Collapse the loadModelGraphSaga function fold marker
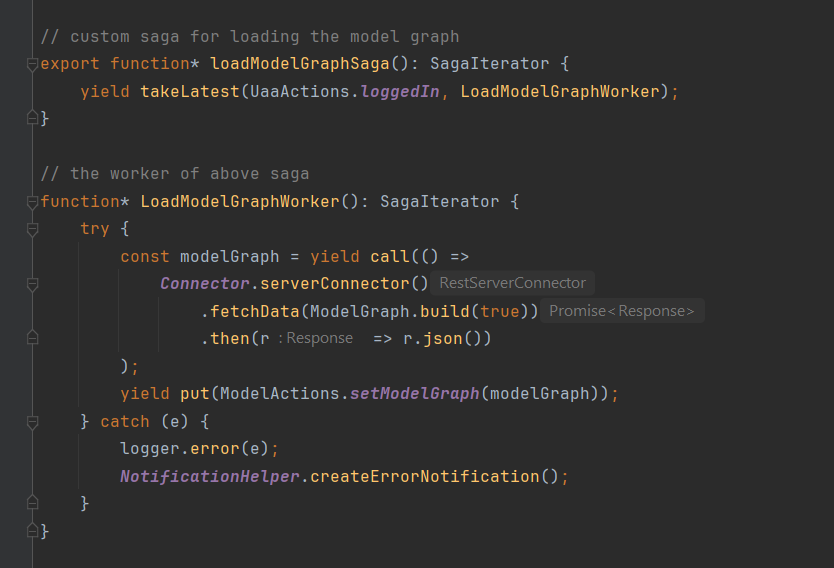 pos(32,64)
